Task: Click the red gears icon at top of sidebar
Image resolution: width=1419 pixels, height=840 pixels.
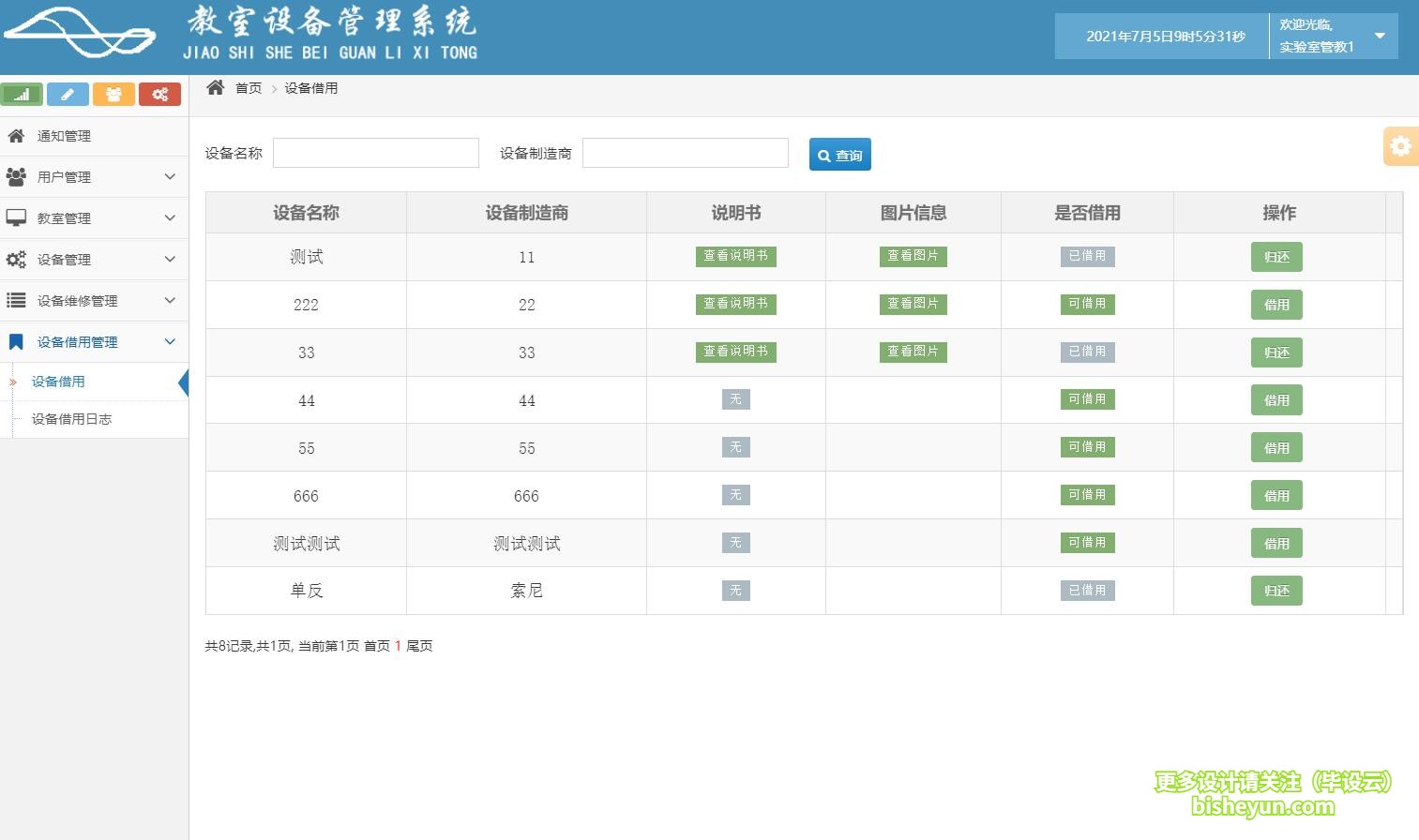Action: click(x=159, y=94)
